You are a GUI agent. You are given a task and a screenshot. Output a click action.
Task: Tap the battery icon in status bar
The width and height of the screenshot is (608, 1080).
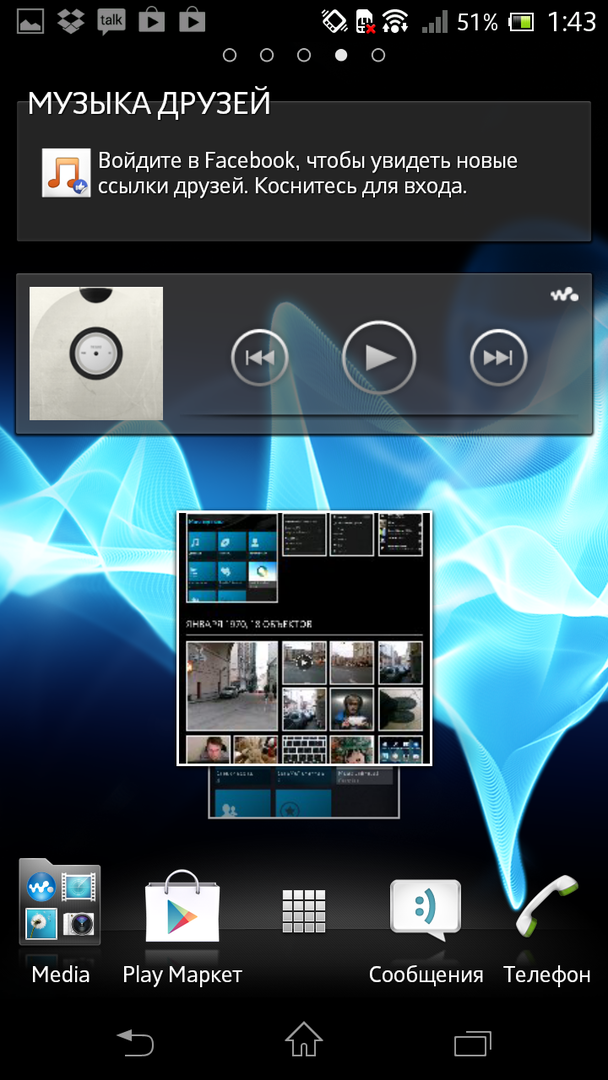521,22
